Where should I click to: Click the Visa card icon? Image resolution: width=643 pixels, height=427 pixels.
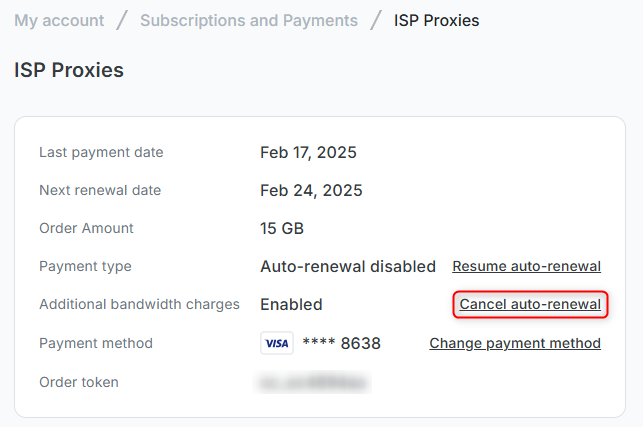pyautogui.click(x=277, y=343)
